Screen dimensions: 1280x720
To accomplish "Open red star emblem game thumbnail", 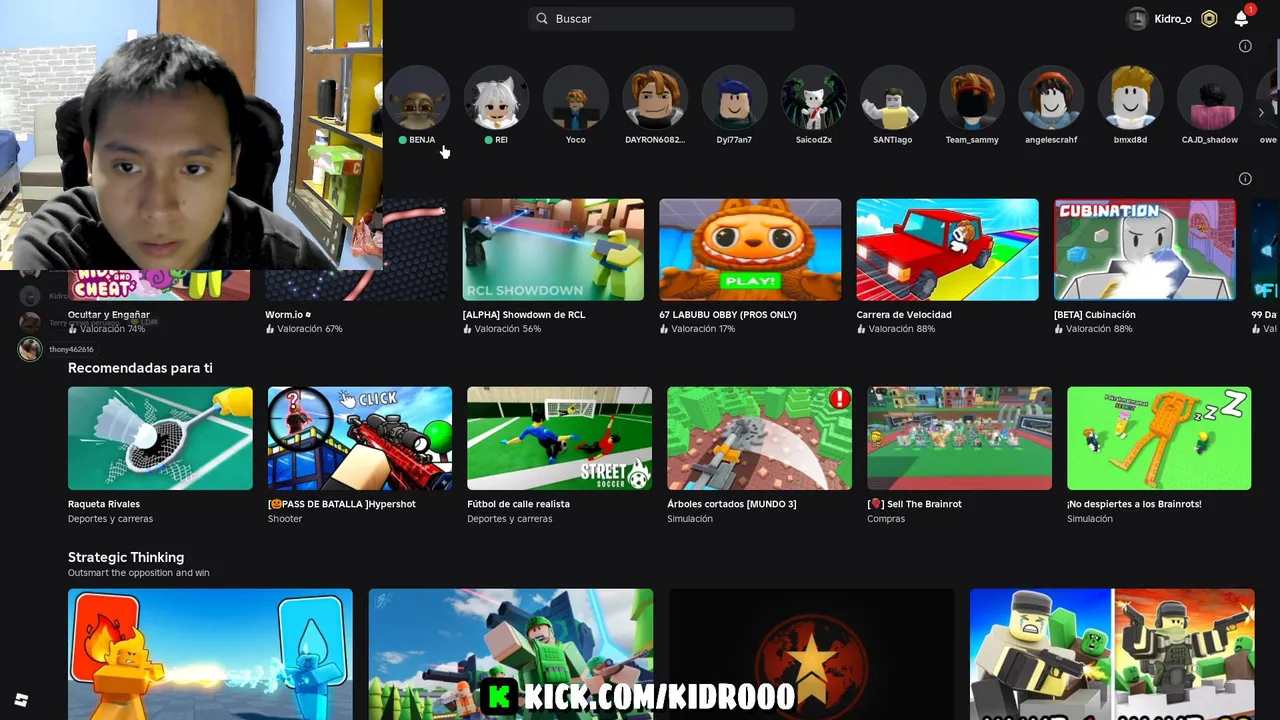I will click(811, 654).
